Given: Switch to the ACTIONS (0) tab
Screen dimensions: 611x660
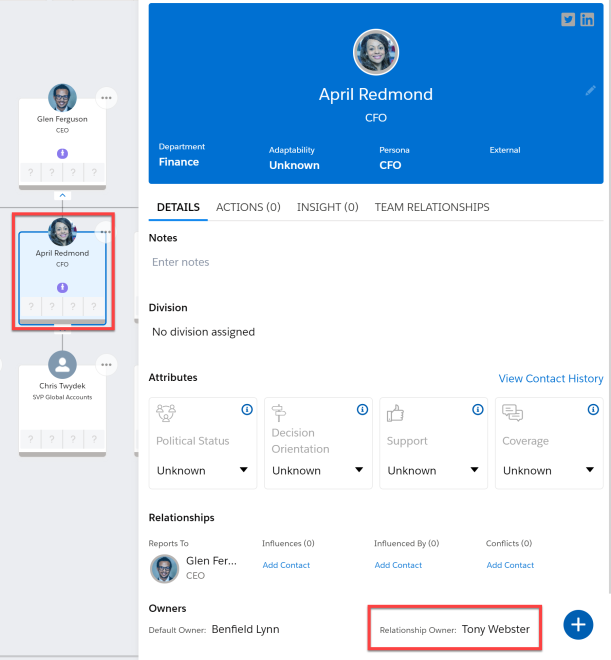Looking at the screenshot, I should coord(248,207).
